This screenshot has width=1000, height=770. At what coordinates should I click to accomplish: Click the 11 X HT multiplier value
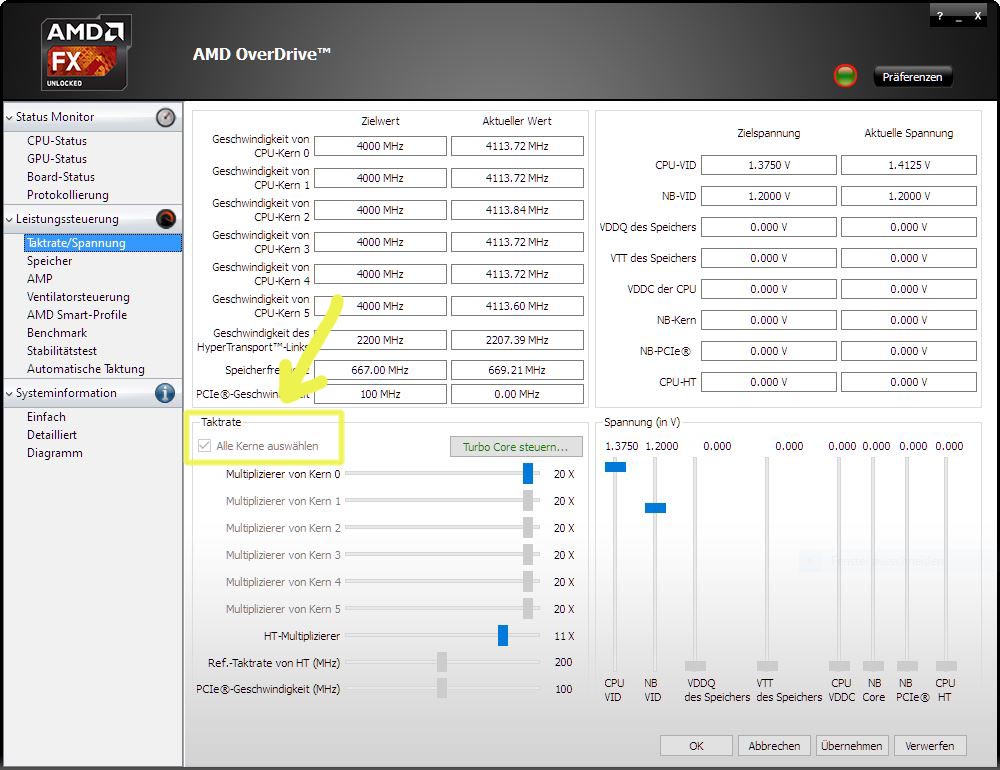tap(564, 636)
